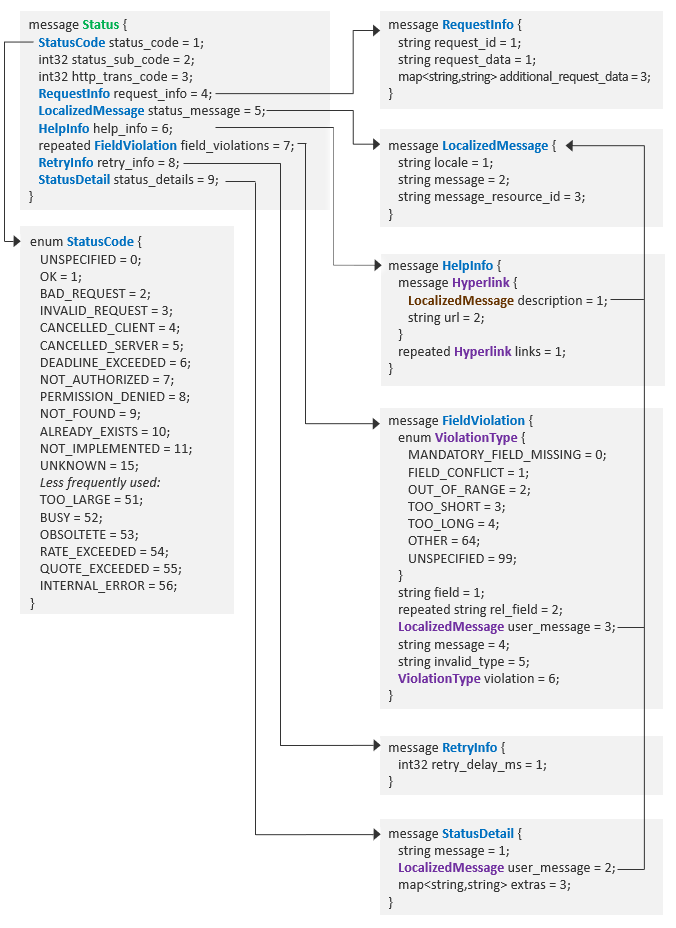Image resolution: width=676 pixels, height=928 pixels.
Task: Click the 'Less frequently used:' italic comment
Action: 100,481
